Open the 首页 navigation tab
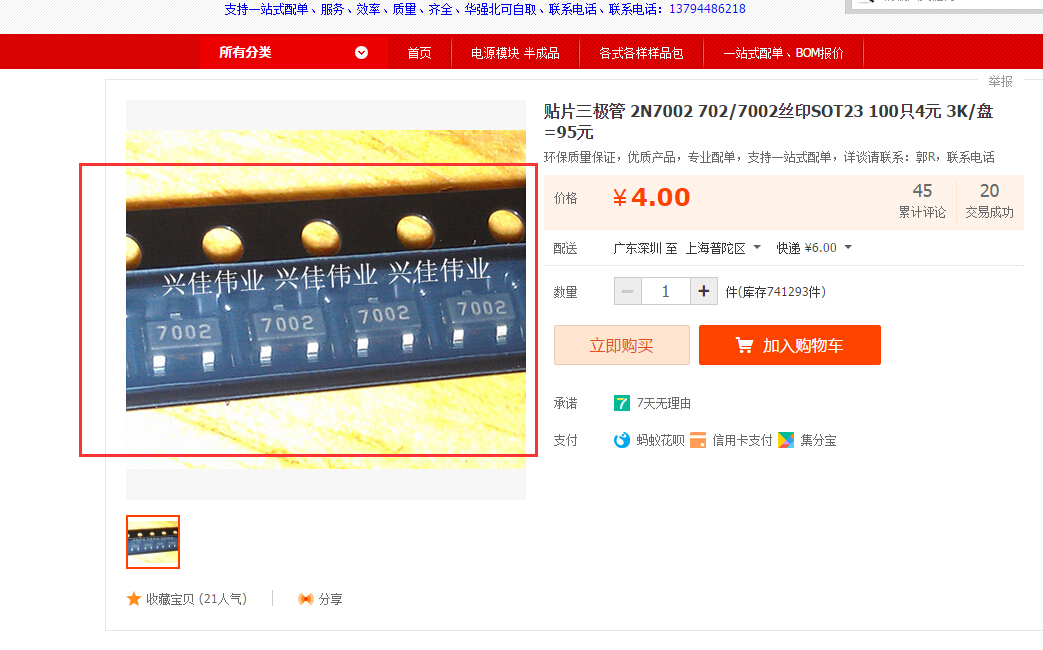Image resolution: width=1043 pixels, height=650 pixels. point(419,53)
